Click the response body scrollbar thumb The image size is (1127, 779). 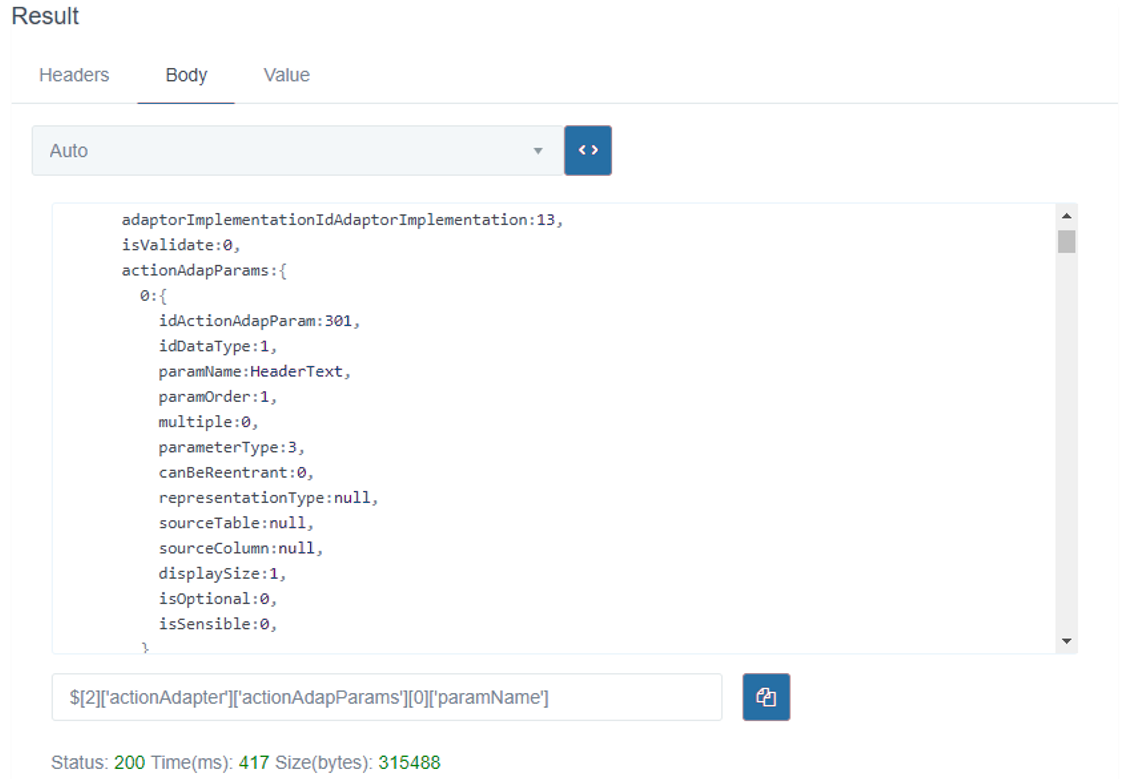[1066, 241]
